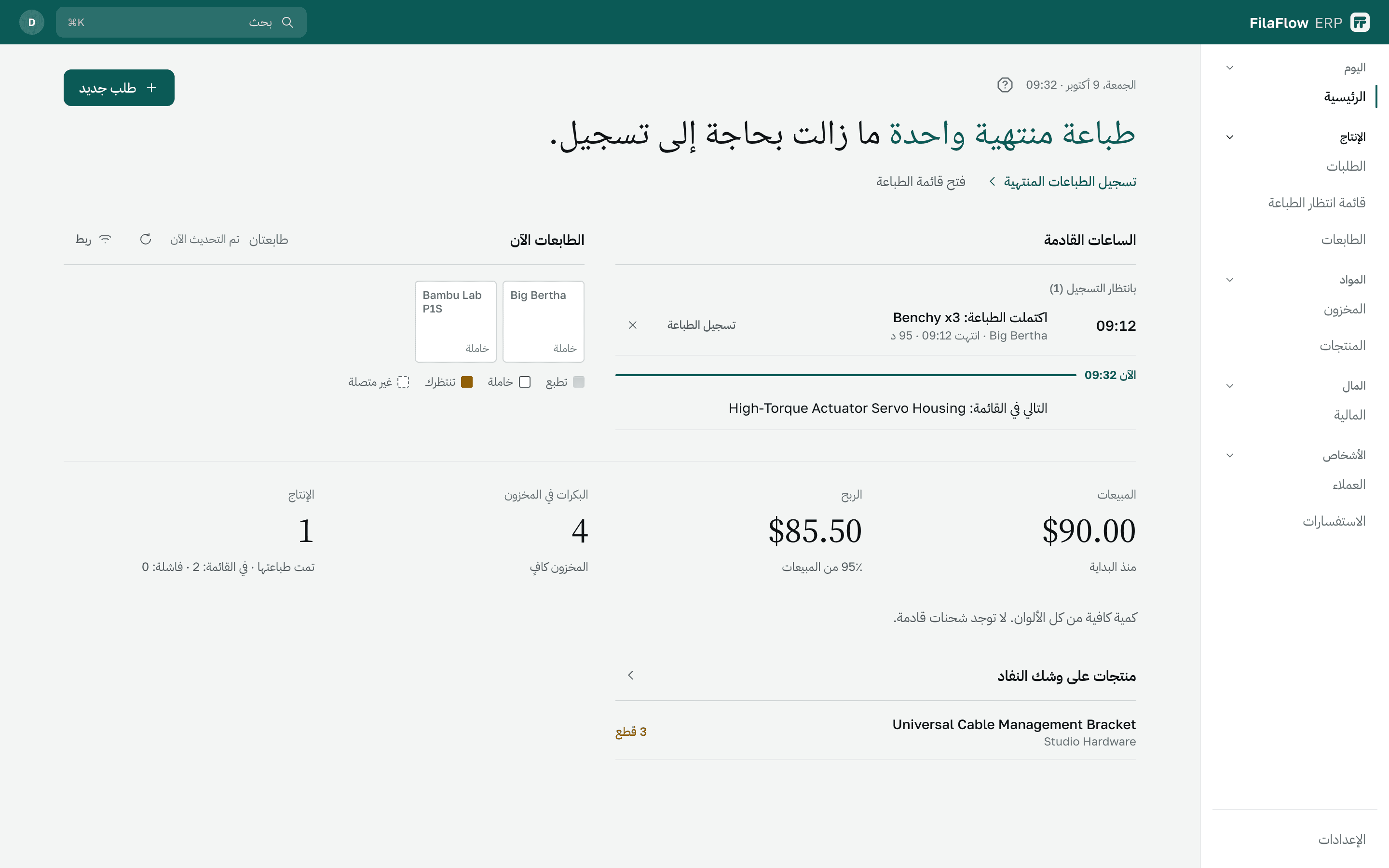Select the Bambu Lab P1S printer card

click(x=456, y=322)
